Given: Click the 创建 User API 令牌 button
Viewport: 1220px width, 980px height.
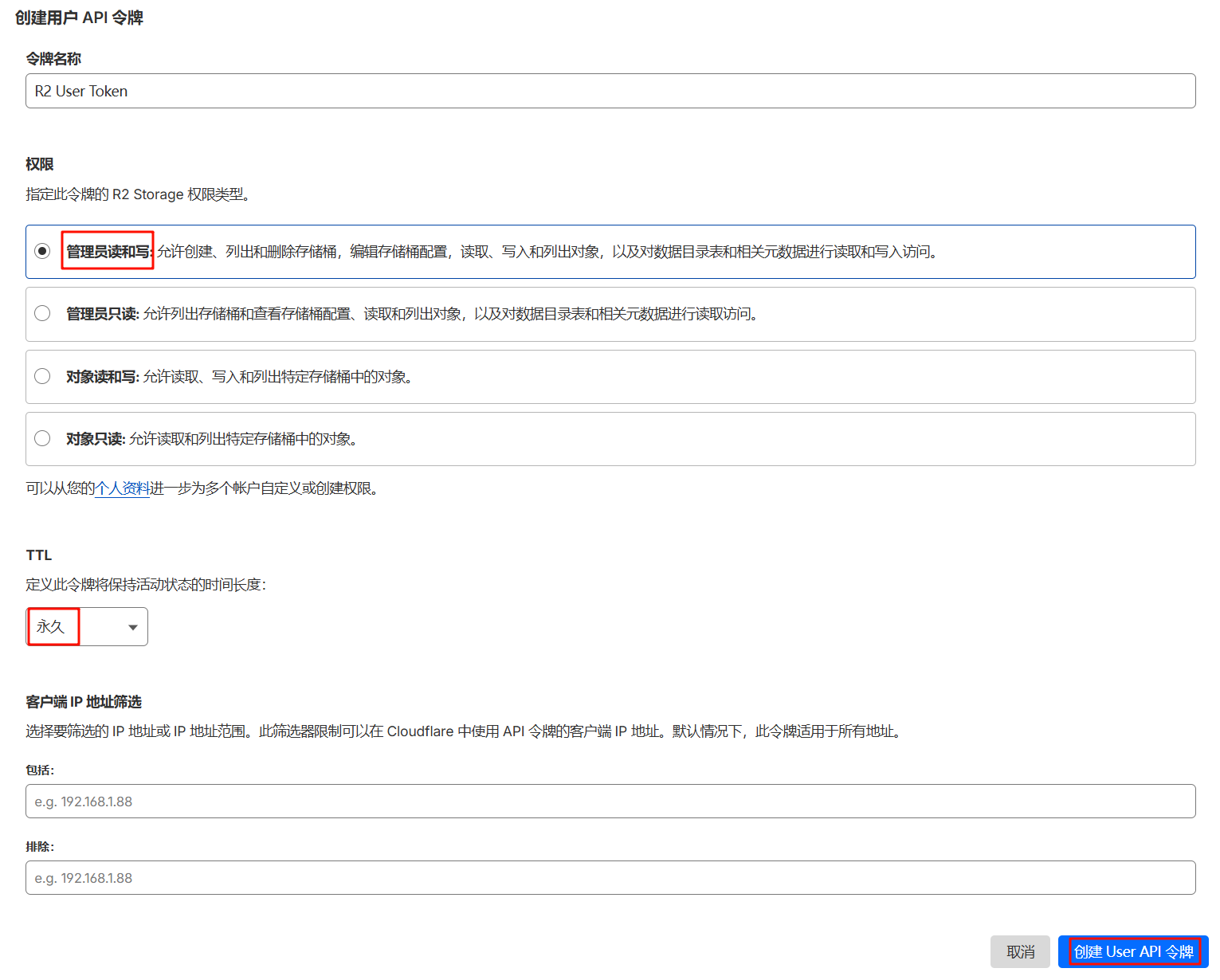Looking at the screenshot, I should click(1132, 952).
